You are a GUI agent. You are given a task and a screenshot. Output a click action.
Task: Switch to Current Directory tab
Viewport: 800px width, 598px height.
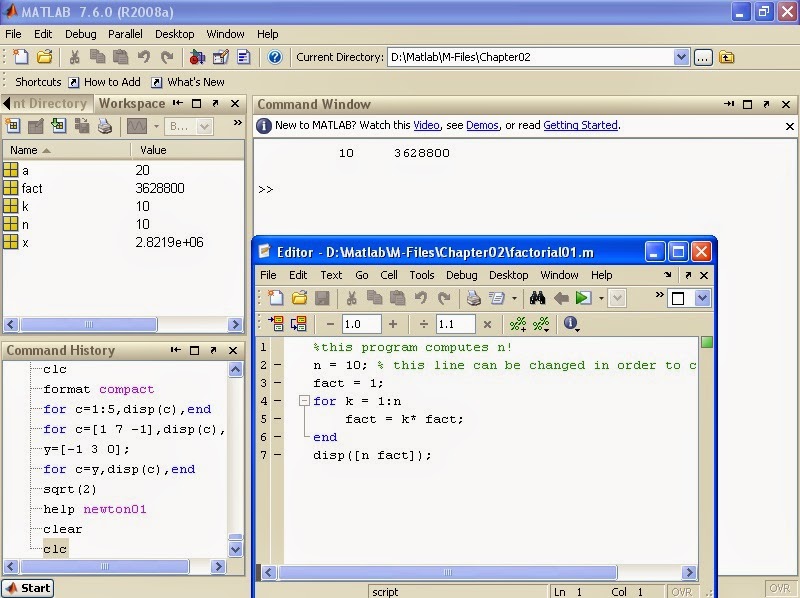pos(49,104)
